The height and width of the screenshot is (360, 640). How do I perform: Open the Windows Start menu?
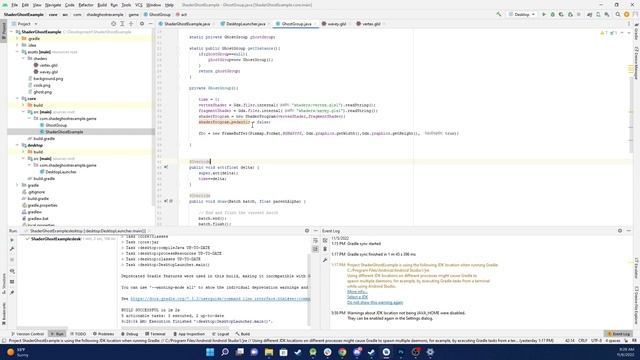[x=210, y=352]
